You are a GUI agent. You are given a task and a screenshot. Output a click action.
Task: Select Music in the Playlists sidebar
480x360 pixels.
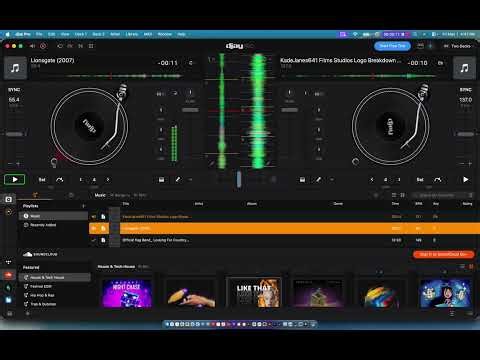click(x=53, y=216)
